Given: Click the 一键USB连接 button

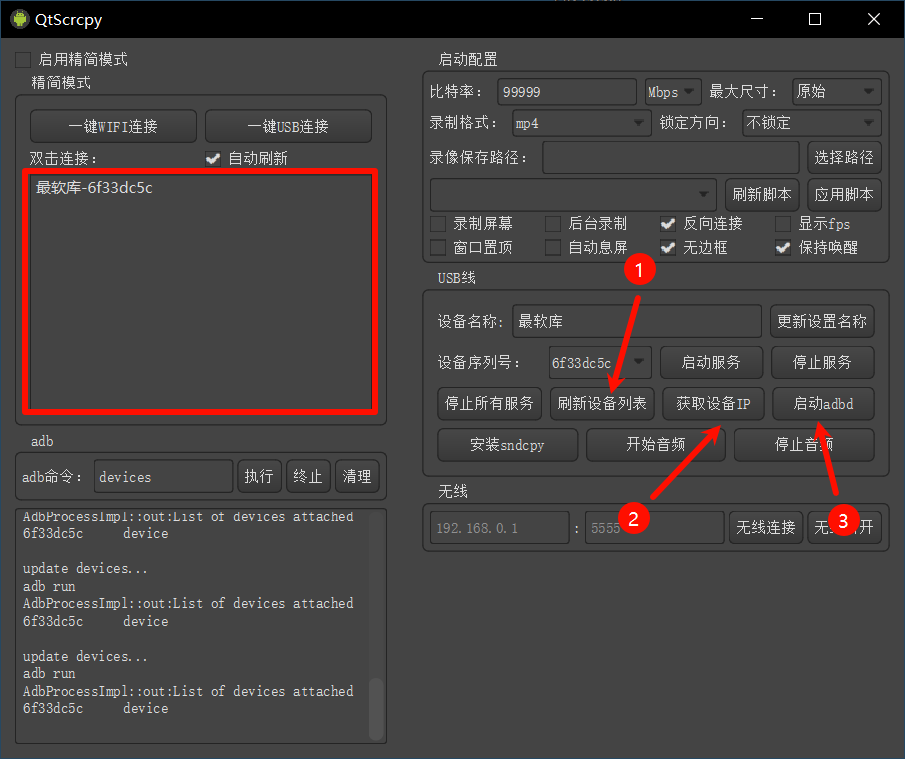Looking at the screenshot, I should pyautogui.click(x=288, y=127).
